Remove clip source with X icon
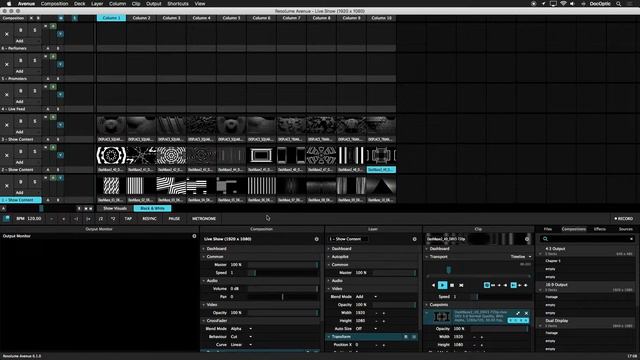 526,313
